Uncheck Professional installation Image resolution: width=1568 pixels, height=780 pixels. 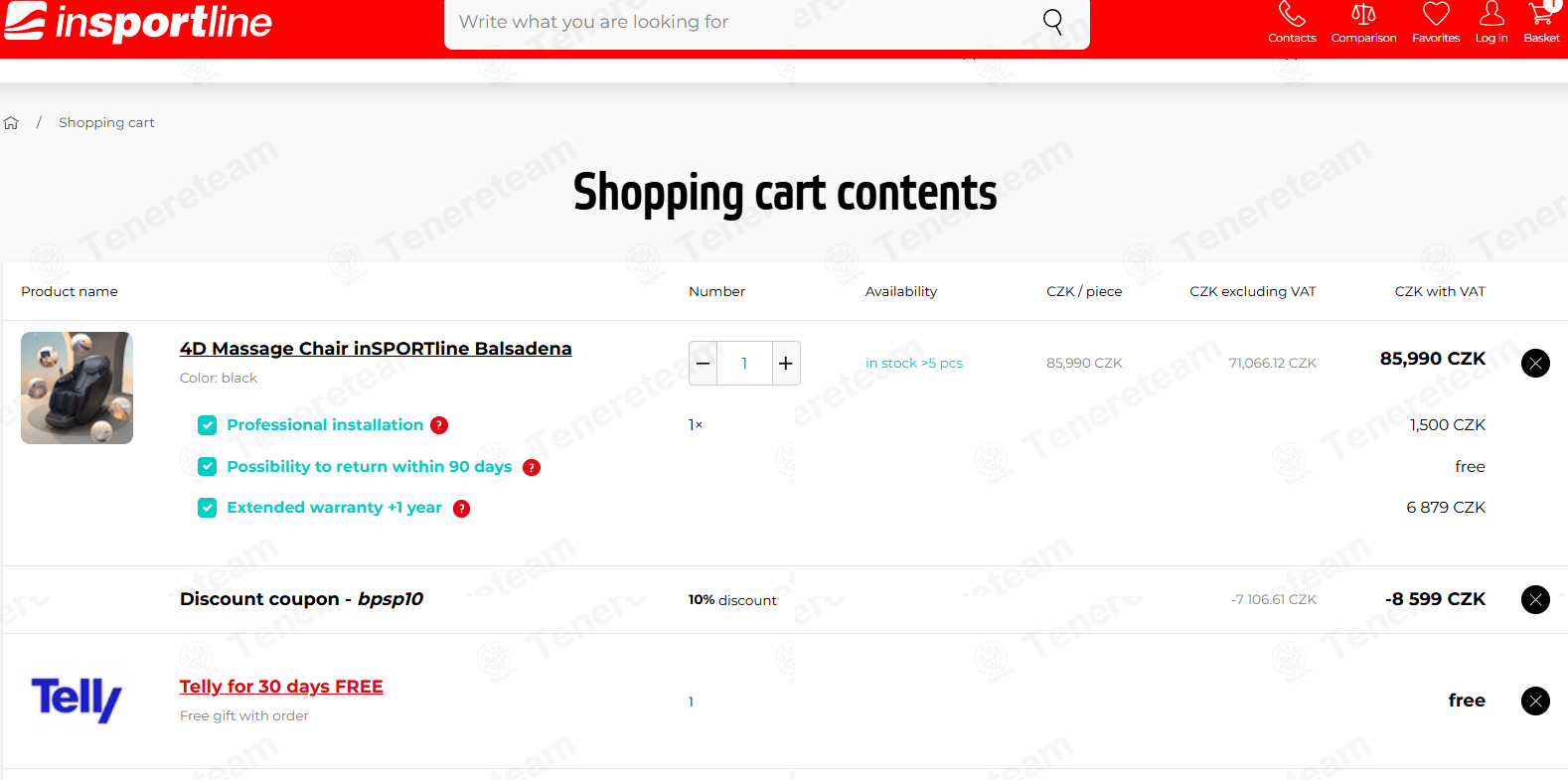pos(207,425)
